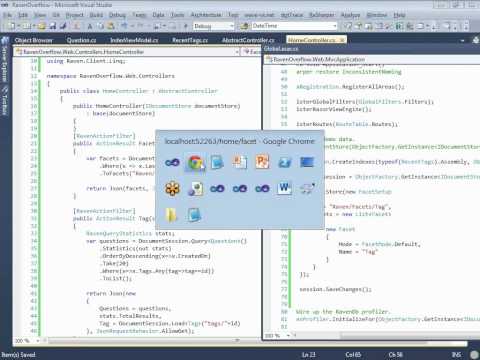The image size is (480, 360).
Task: Click the 'Item(s) Saved' status text
Action: (19, 355)
